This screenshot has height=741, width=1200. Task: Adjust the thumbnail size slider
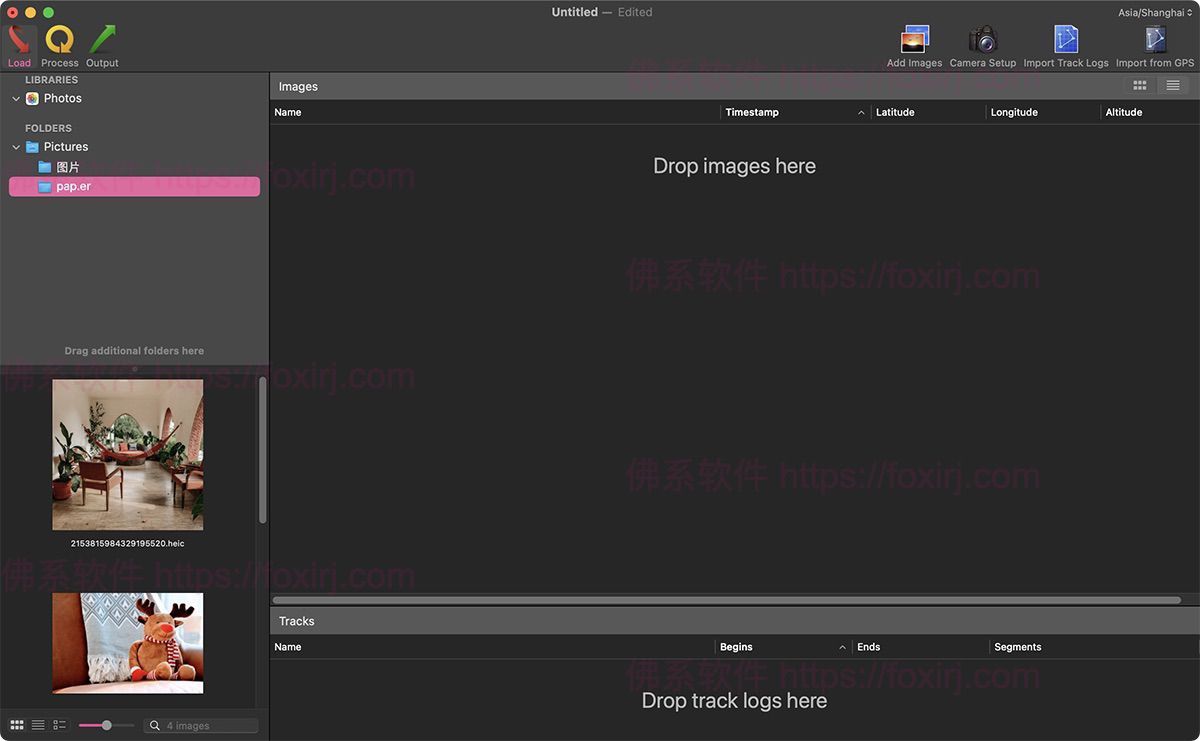click(x=106, y=725)
